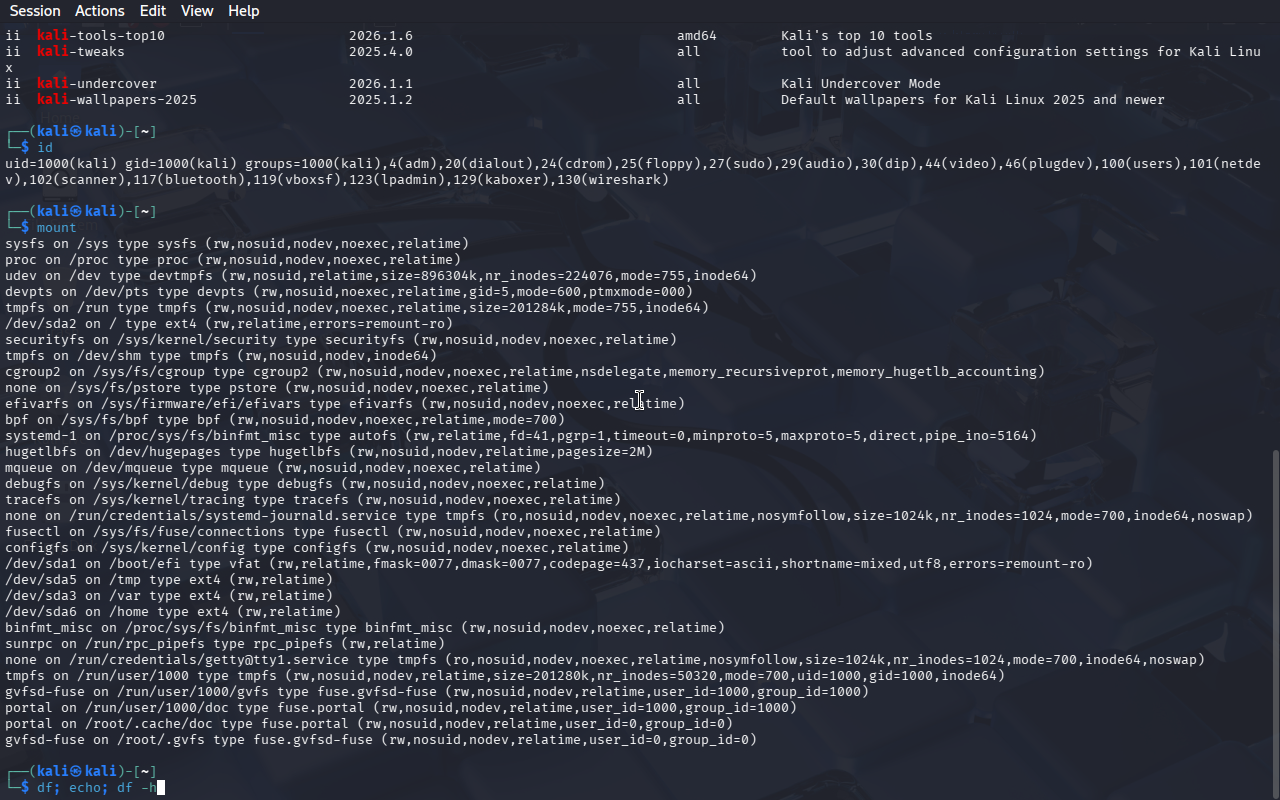Click the typed 'id' command

pos(45,148)
